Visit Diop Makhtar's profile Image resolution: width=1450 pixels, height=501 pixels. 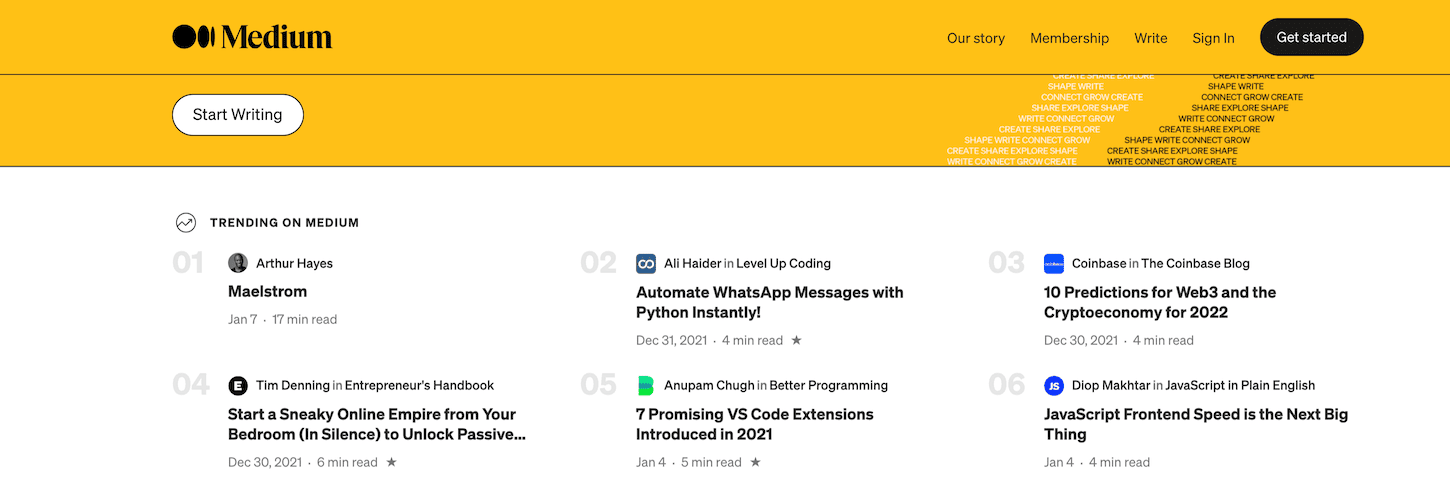(1111, 385)
